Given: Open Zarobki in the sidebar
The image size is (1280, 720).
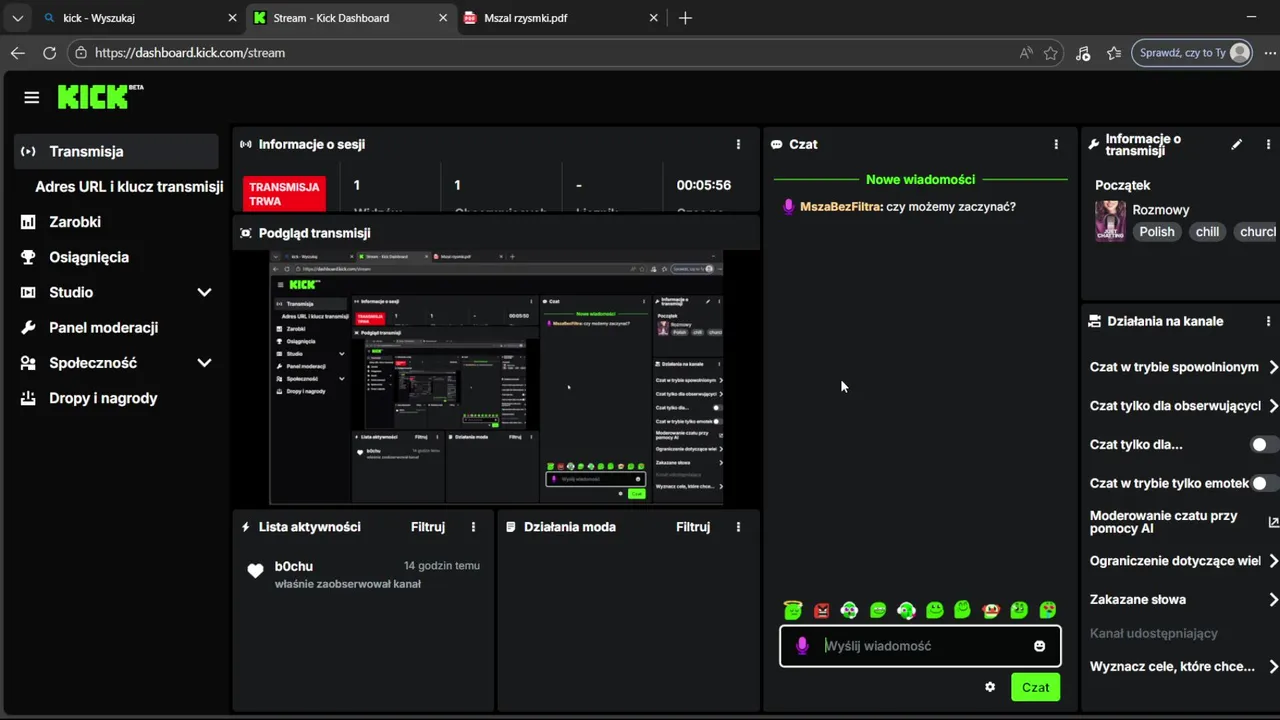Looking at the screenshot, I should click(75, 222).
